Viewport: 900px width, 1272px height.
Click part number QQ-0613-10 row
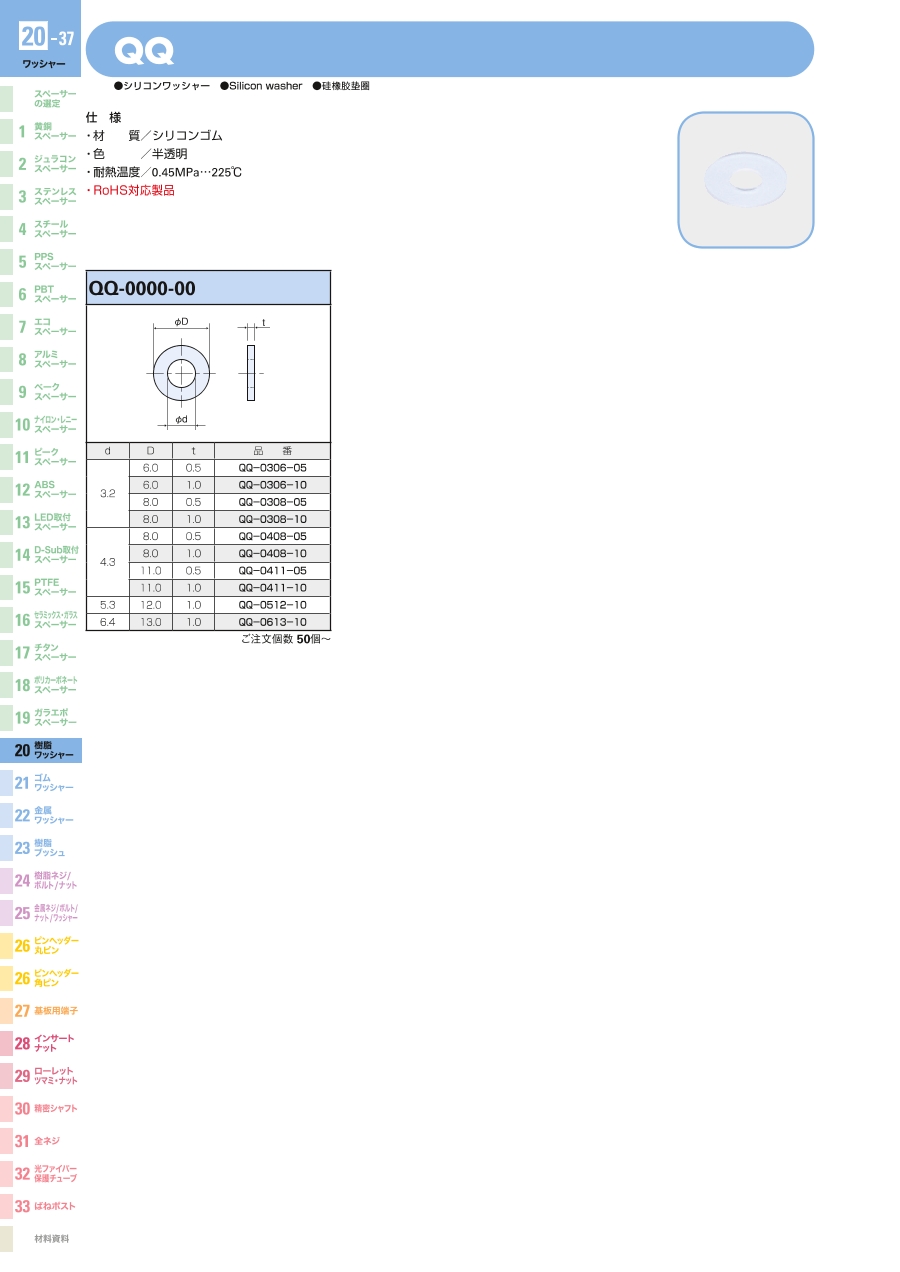272,622
